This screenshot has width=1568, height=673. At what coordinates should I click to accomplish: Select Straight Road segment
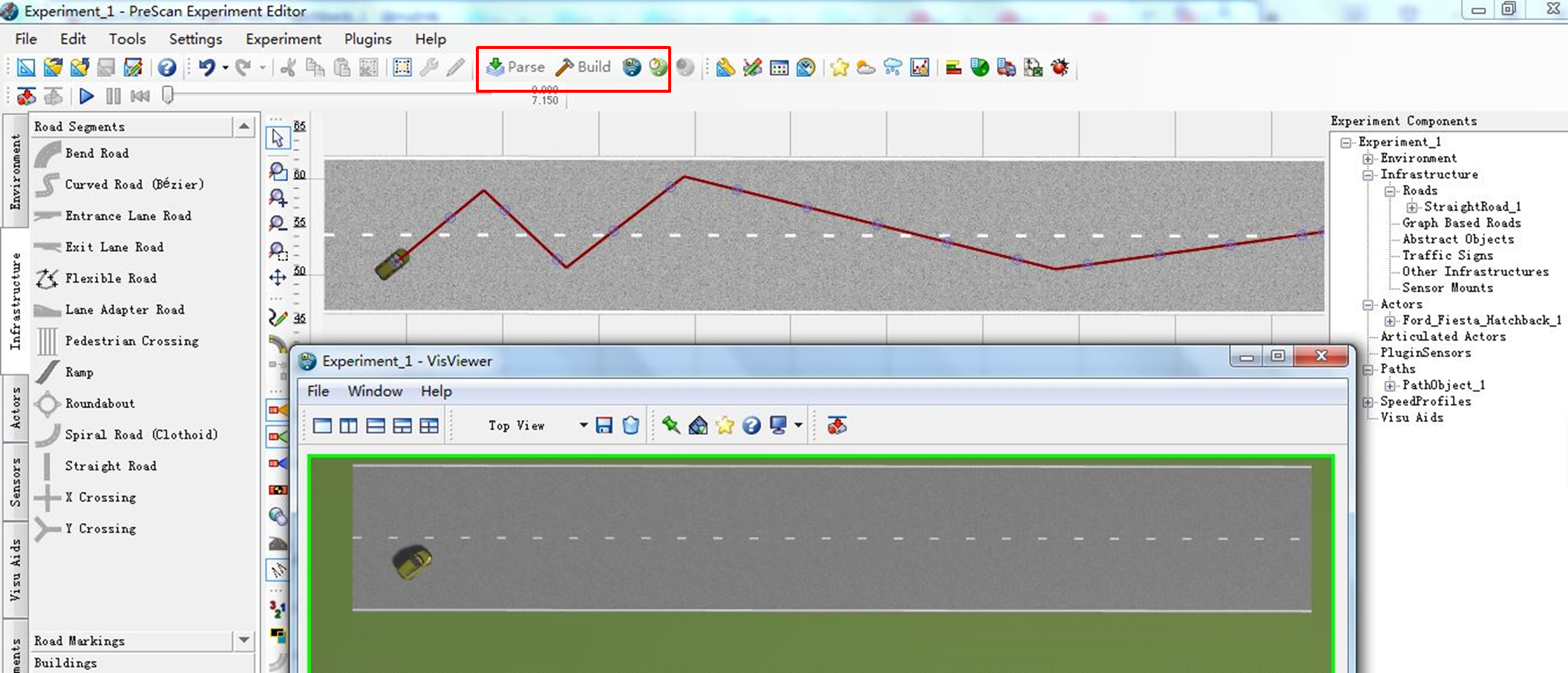(111, 466)
